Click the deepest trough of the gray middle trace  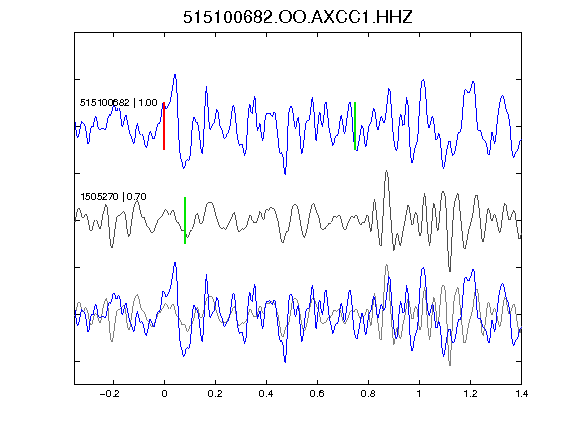[450, 271]
